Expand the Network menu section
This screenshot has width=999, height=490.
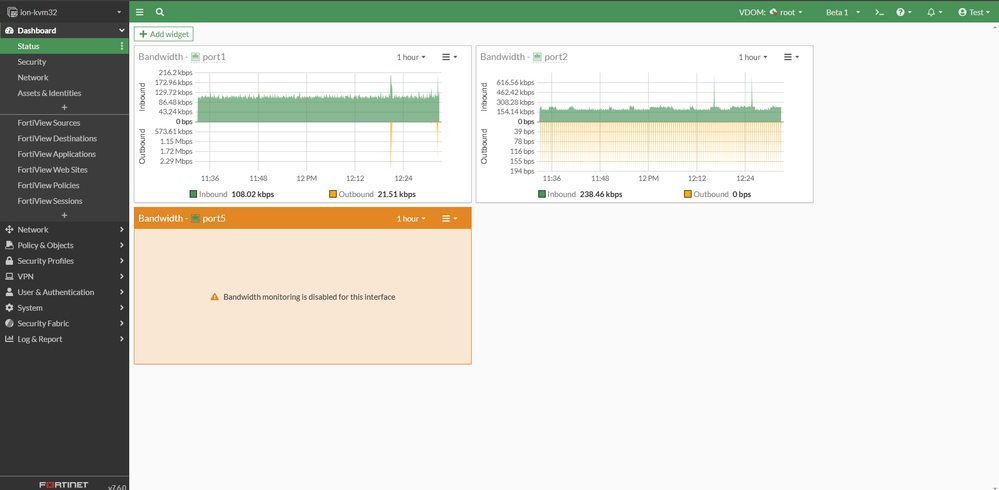pos(64,229)
